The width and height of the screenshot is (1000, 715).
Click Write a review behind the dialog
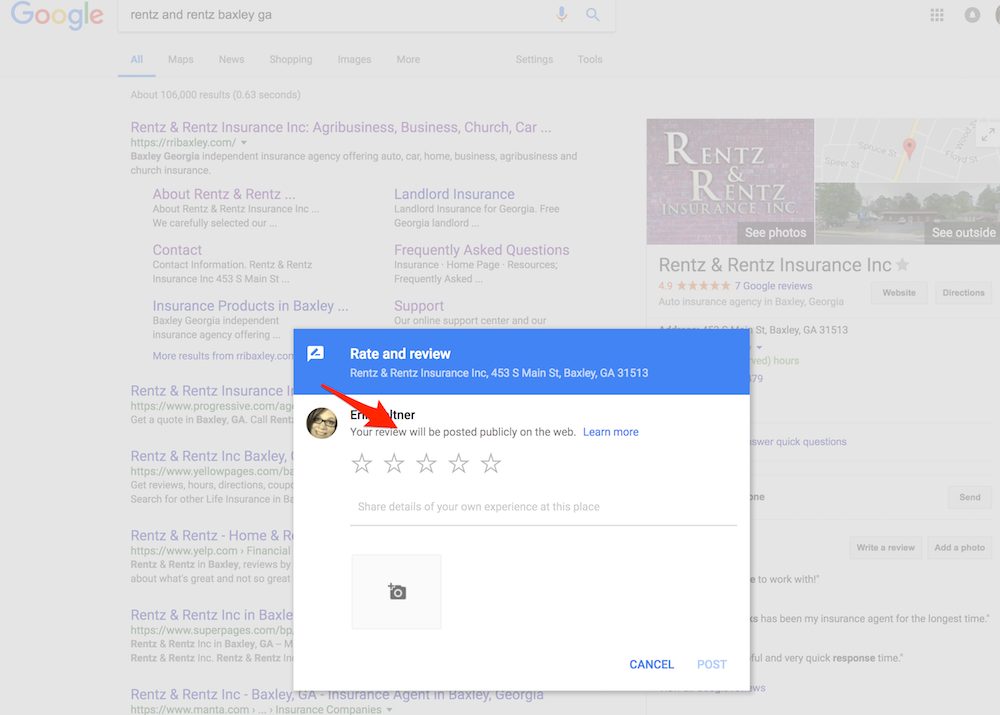point(885,548)
